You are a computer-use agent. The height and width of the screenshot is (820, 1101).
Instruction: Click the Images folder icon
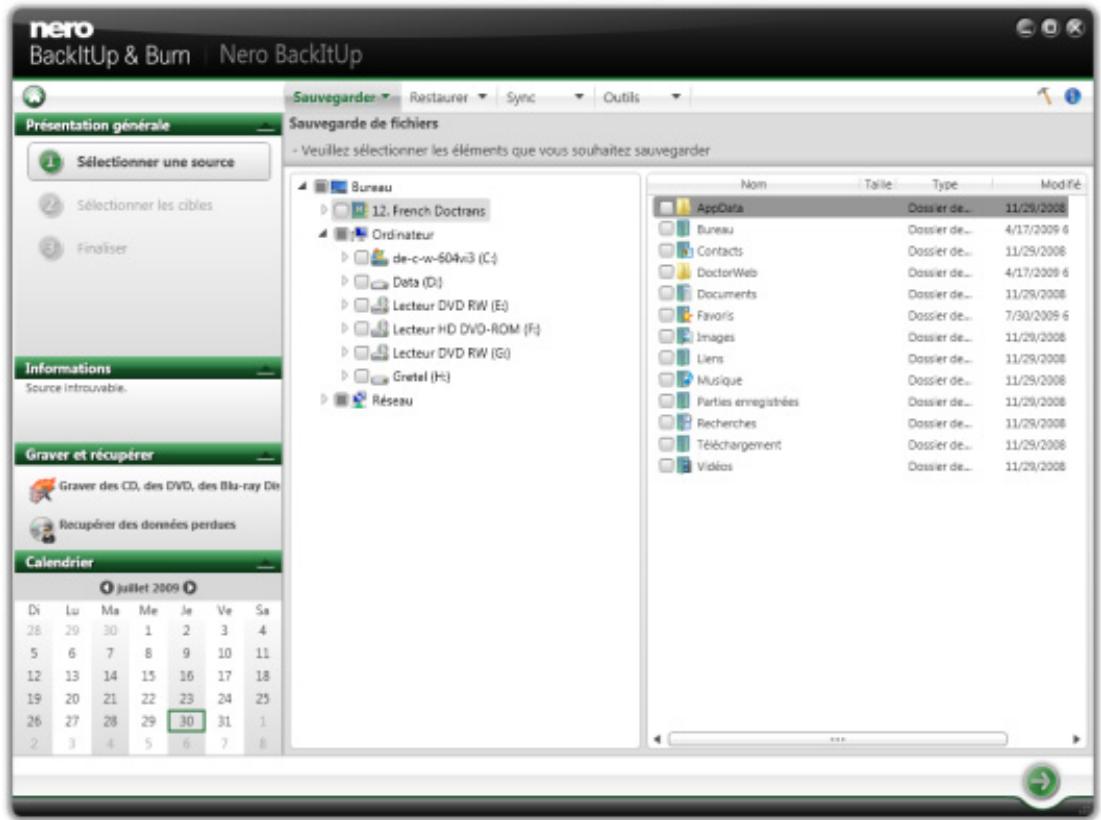[x=685, y=337]
